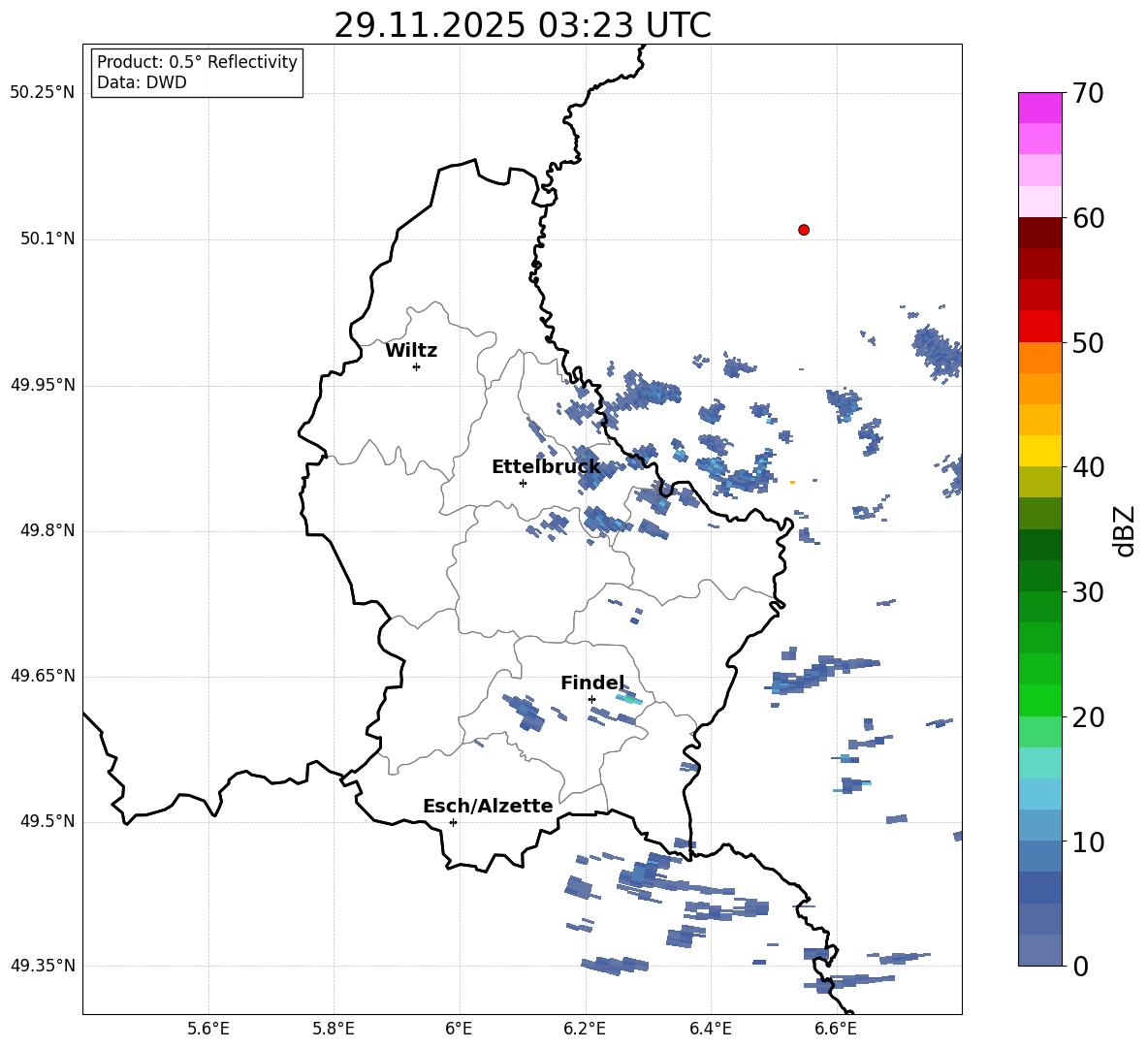Click the bright green colorbar segment above 20
1148x1048 pixels.
point(1039,700)
